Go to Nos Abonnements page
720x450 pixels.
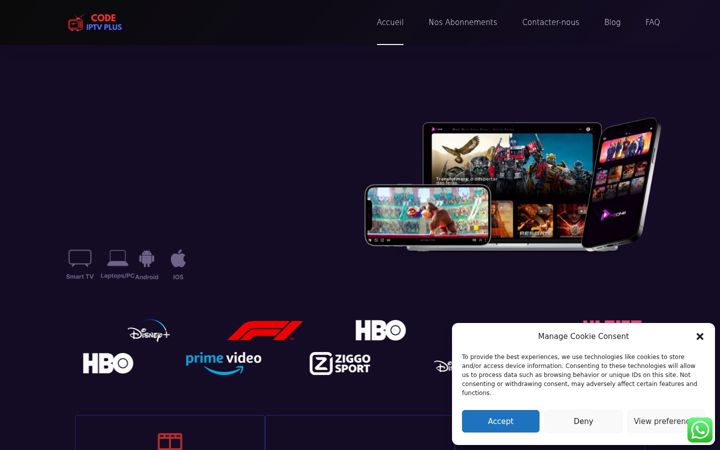(x=462, y=22)
